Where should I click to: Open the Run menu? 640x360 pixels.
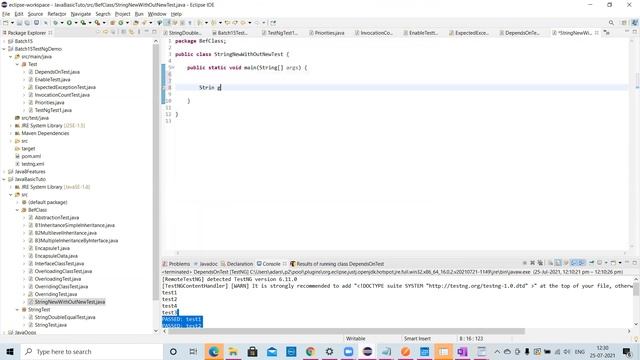point(139,14)
